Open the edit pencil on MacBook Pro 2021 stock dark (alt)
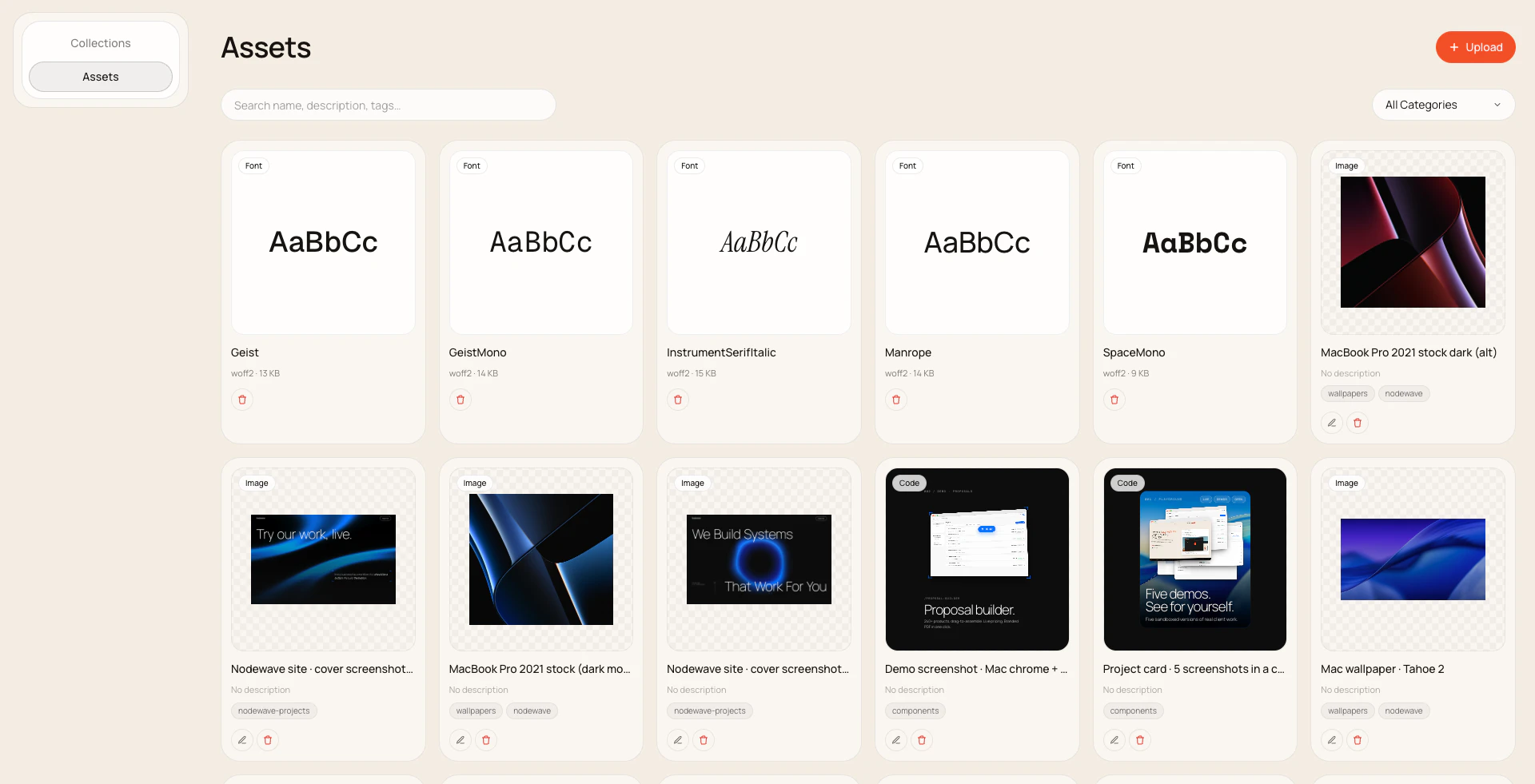This screenshot has width=1535, height=784. click(x=1331, y=423)
